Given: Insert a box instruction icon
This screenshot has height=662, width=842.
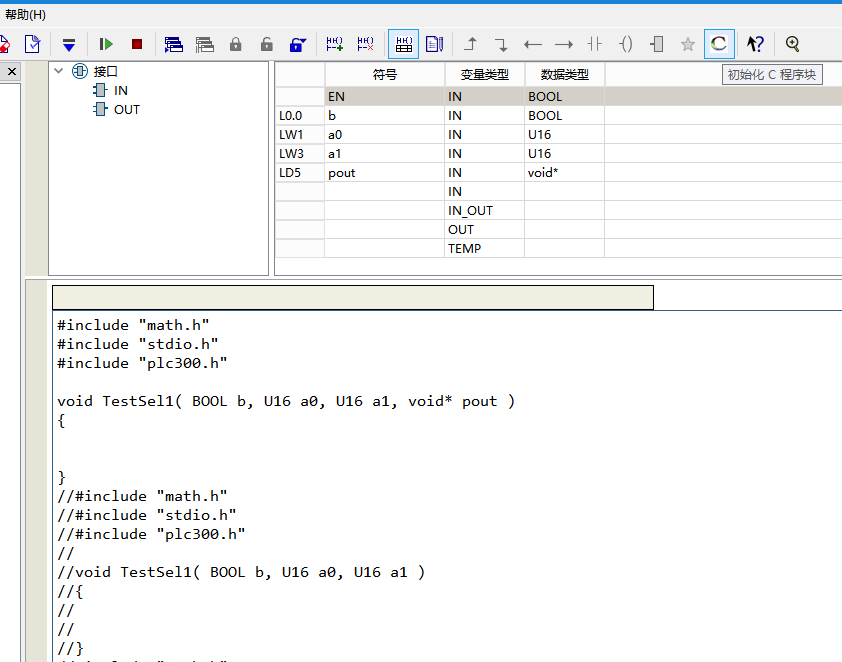Looking at the screenshot, I should [657, 44].
